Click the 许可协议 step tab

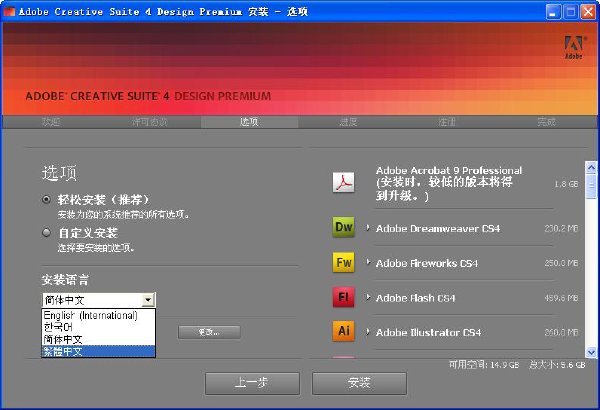coord(150,122)
